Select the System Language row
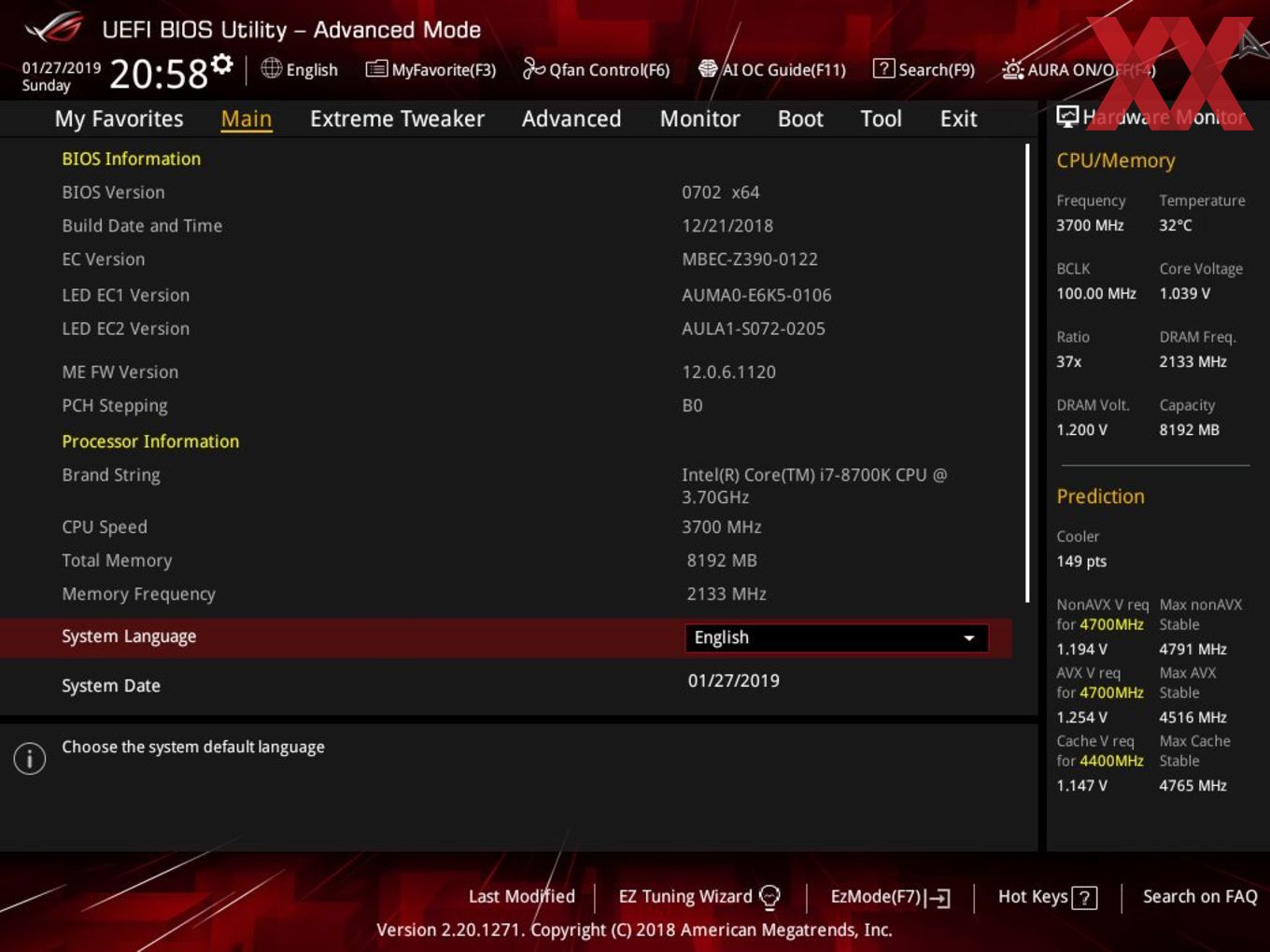Screen dimensions: 1270x952 coord(505,637)
